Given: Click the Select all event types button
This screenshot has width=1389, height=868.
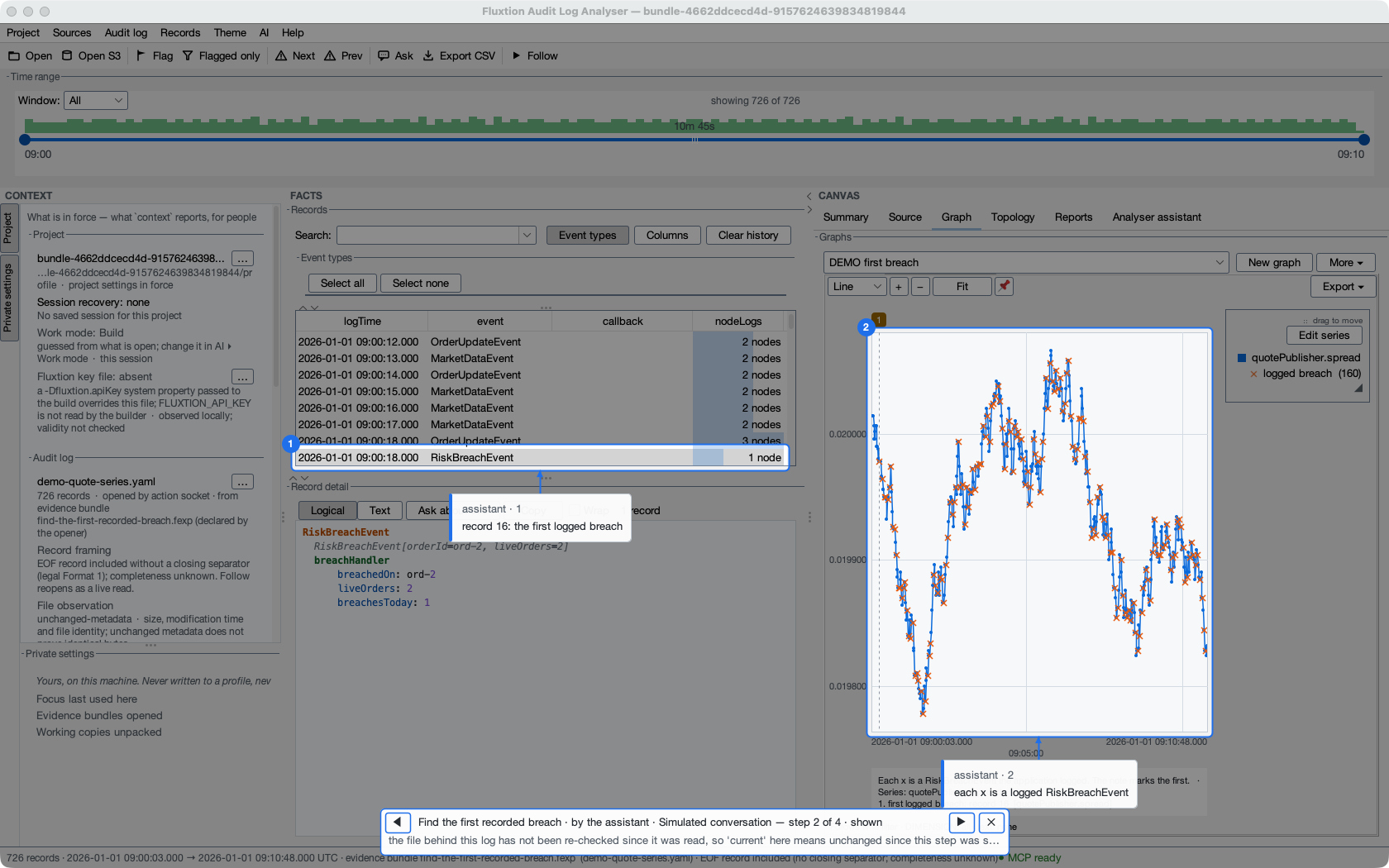Looking at the screenshot, I should coord(342,283).
